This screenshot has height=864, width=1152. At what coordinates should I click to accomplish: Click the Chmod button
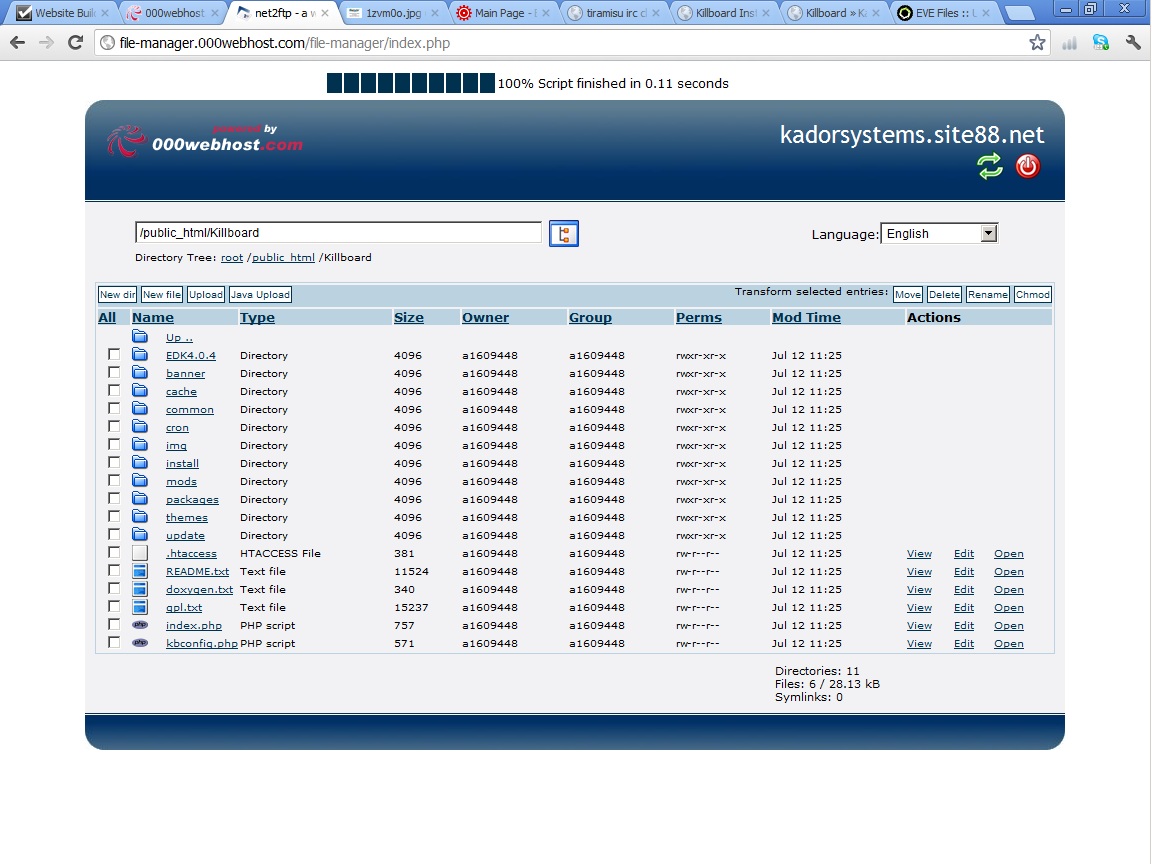pyautogui.click(x=1032, y=295)
